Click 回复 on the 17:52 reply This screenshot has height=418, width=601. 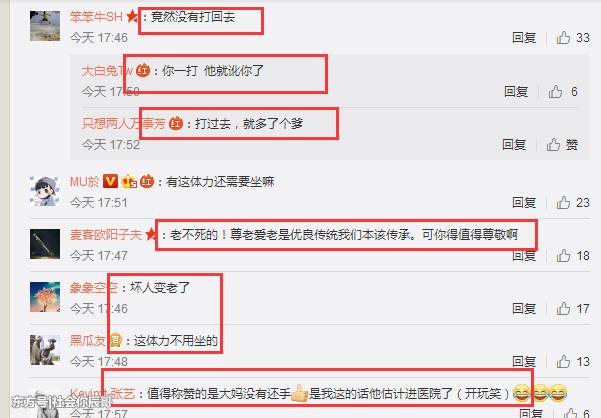pyautogui.click(x=514, y=144)
